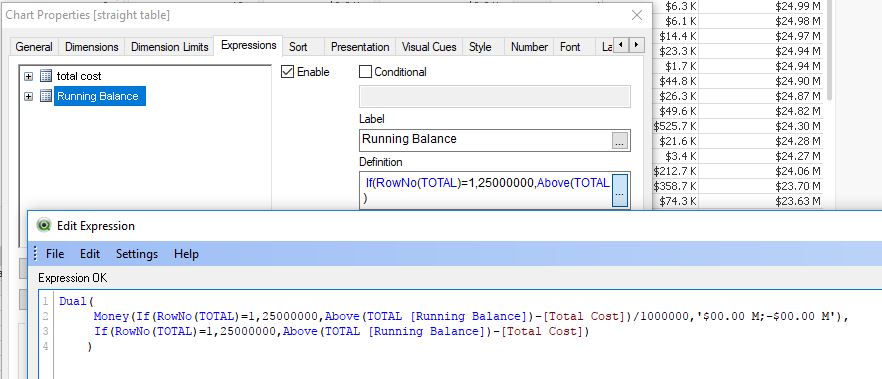This screenshot has width=882, height=379.
Task: Go to the Presentation tab
Action: click(x=360, y=47)
